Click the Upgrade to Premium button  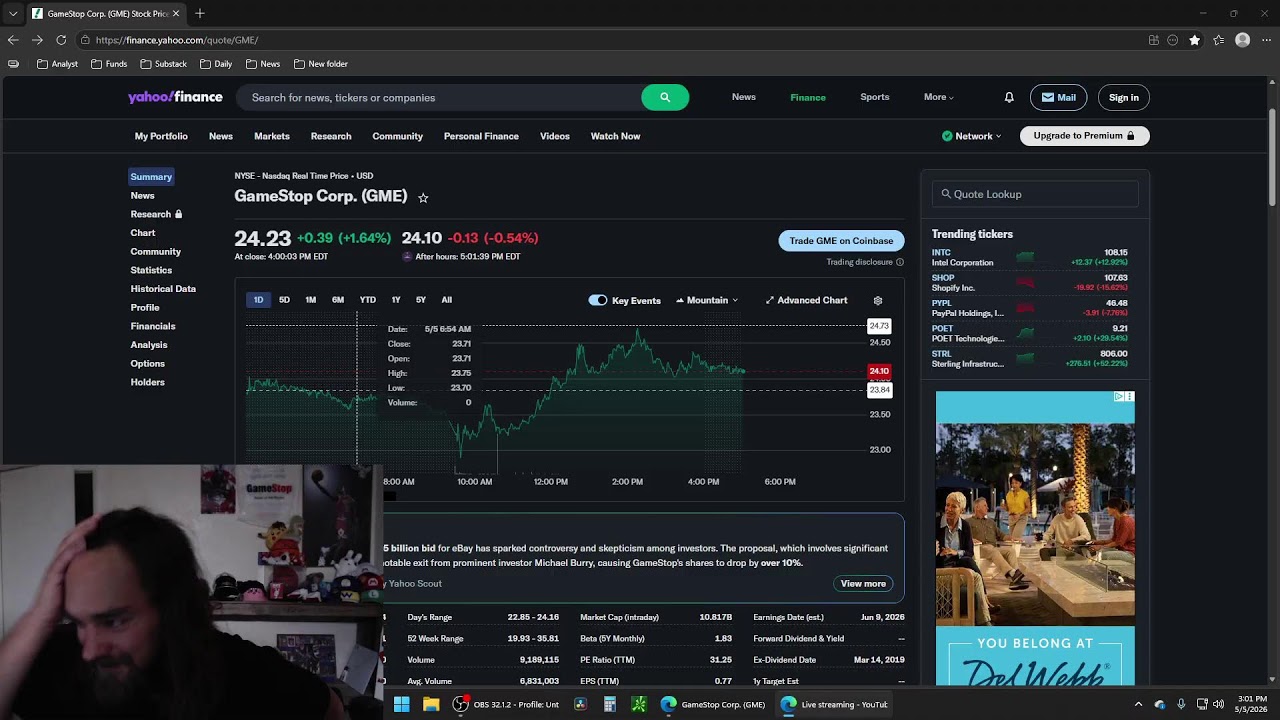point(1084,136)
